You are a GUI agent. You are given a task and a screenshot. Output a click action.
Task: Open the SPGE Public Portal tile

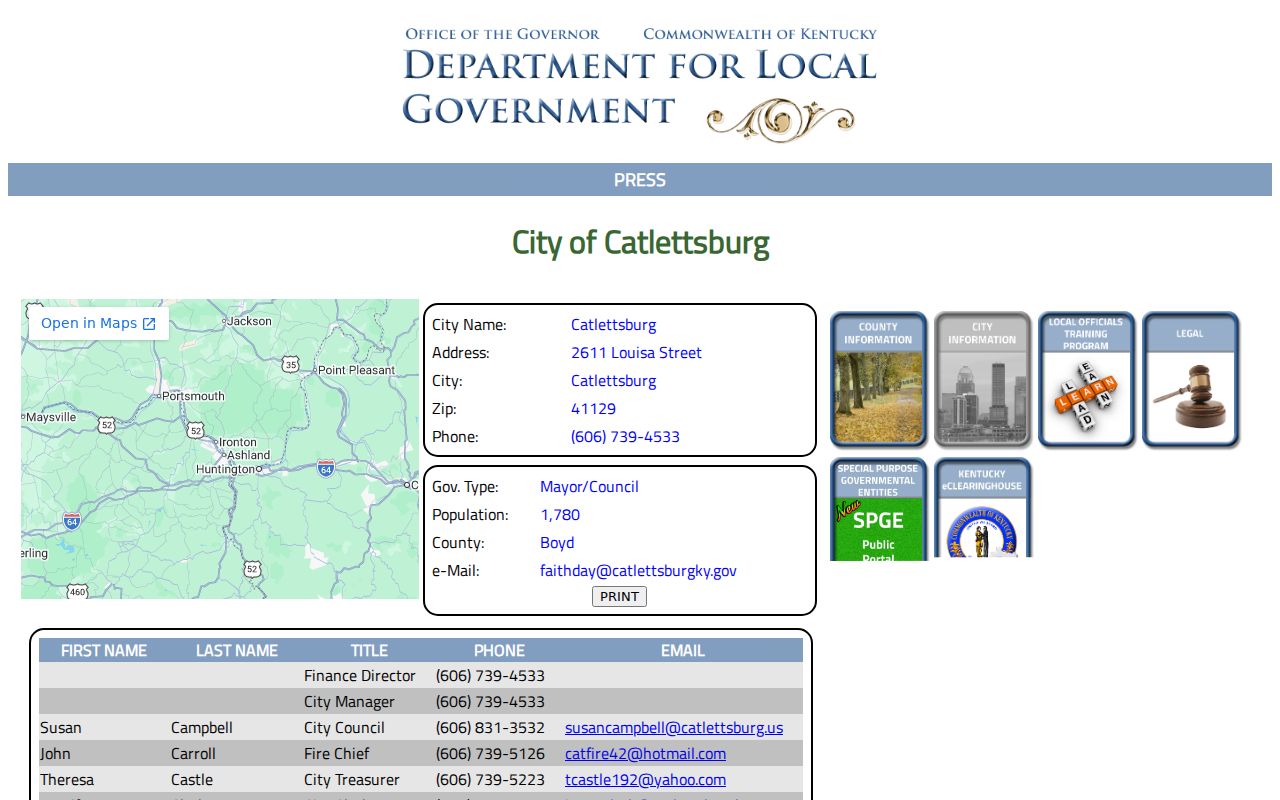pos(878,509)
